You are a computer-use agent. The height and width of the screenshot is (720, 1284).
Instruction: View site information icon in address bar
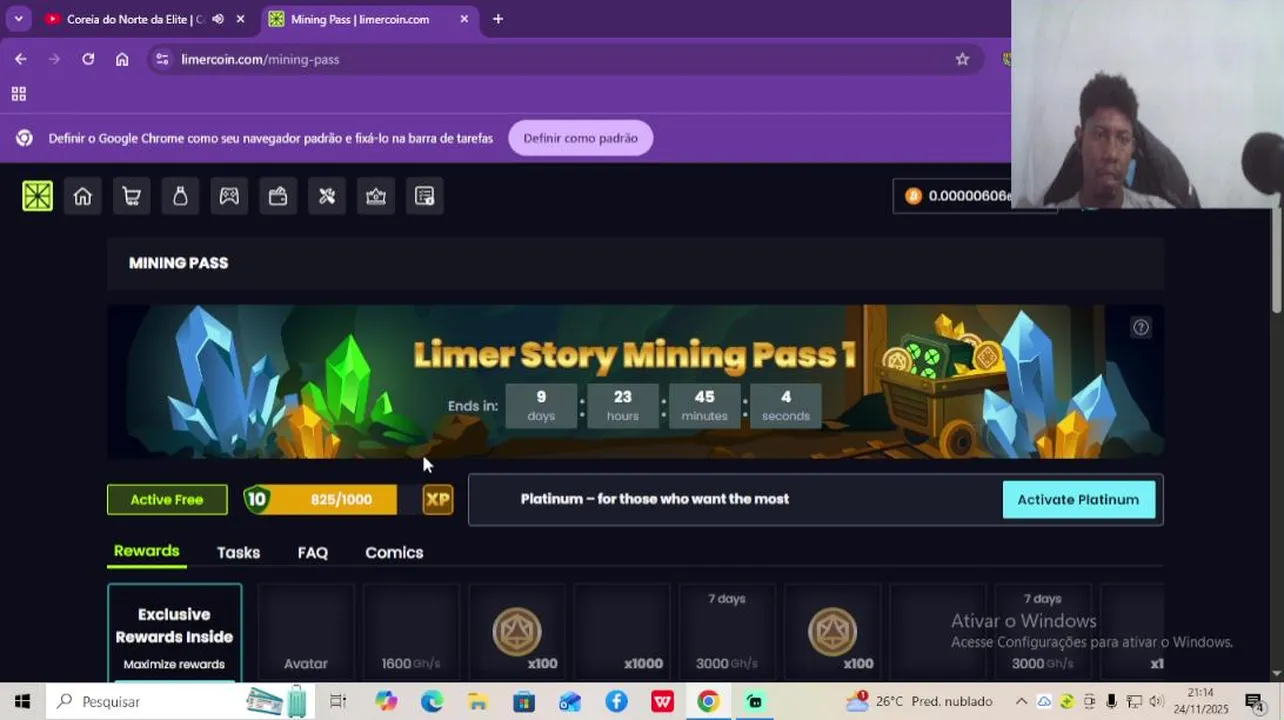point(163,59)
